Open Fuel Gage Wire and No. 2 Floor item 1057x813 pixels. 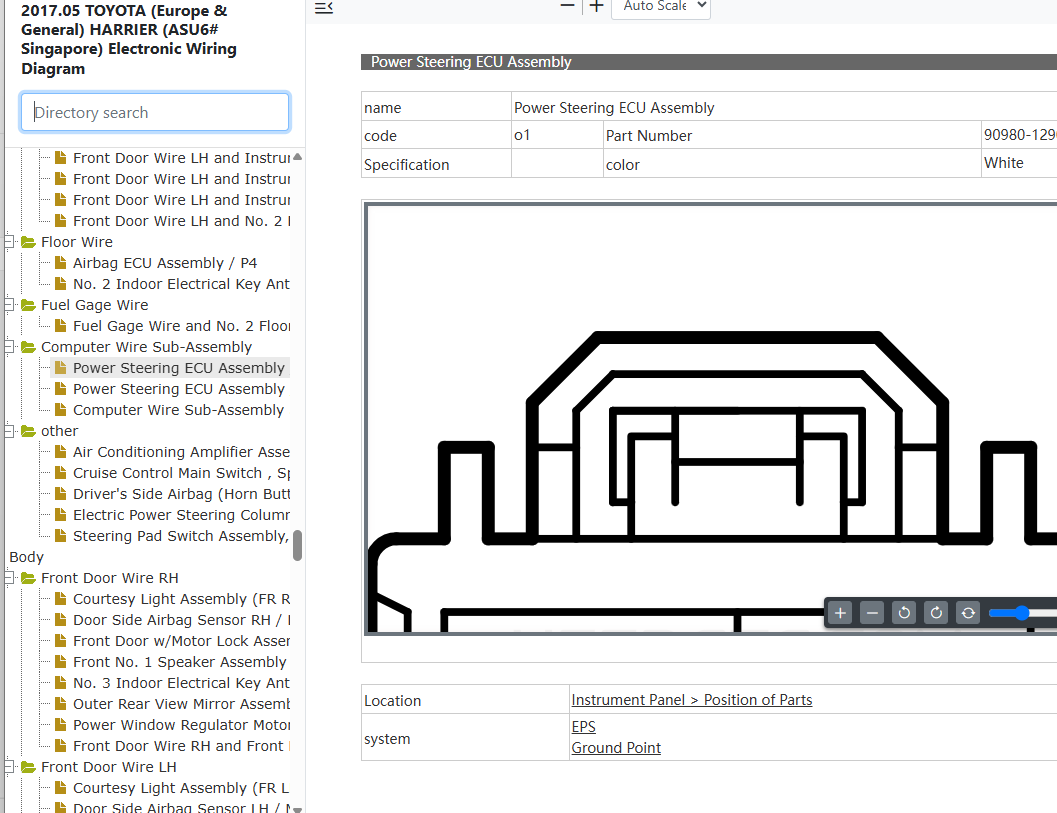pyautogui.click(x=181, y=326)
